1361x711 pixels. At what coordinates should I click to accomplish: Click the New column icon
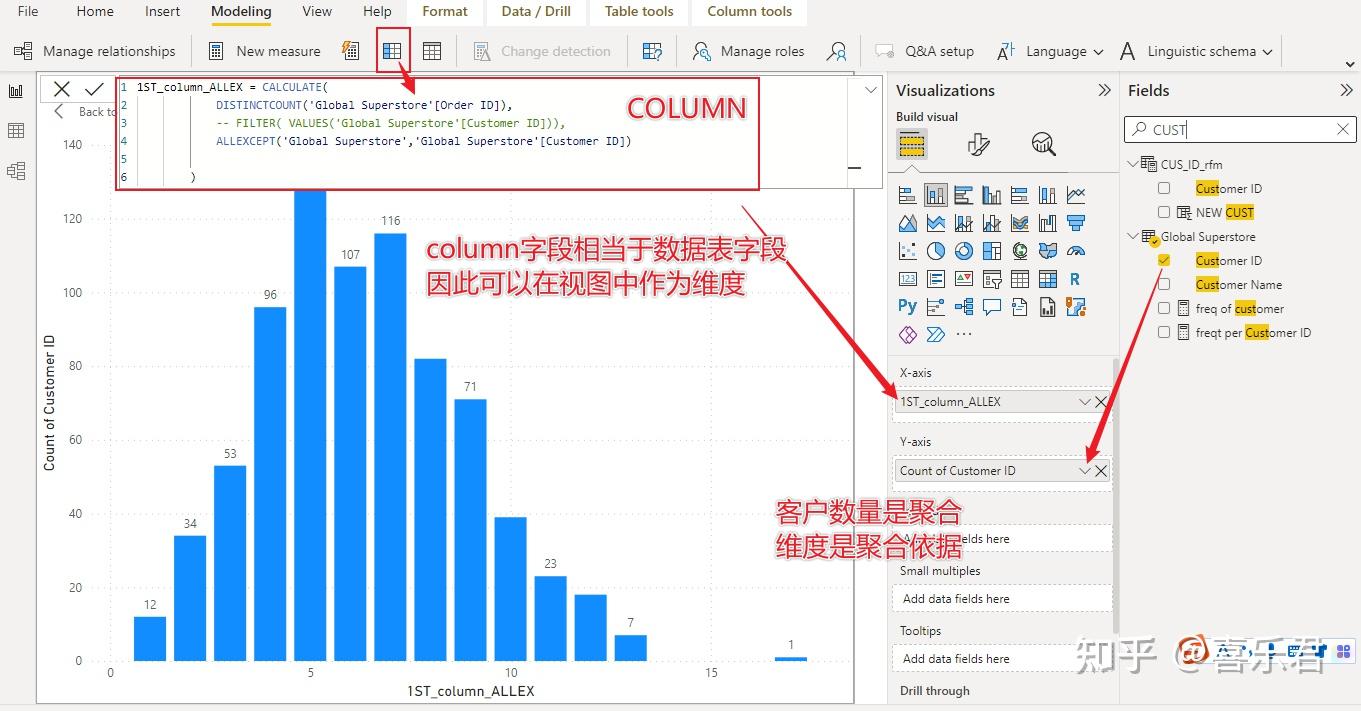pyautogui.click(x=392, y=51)
